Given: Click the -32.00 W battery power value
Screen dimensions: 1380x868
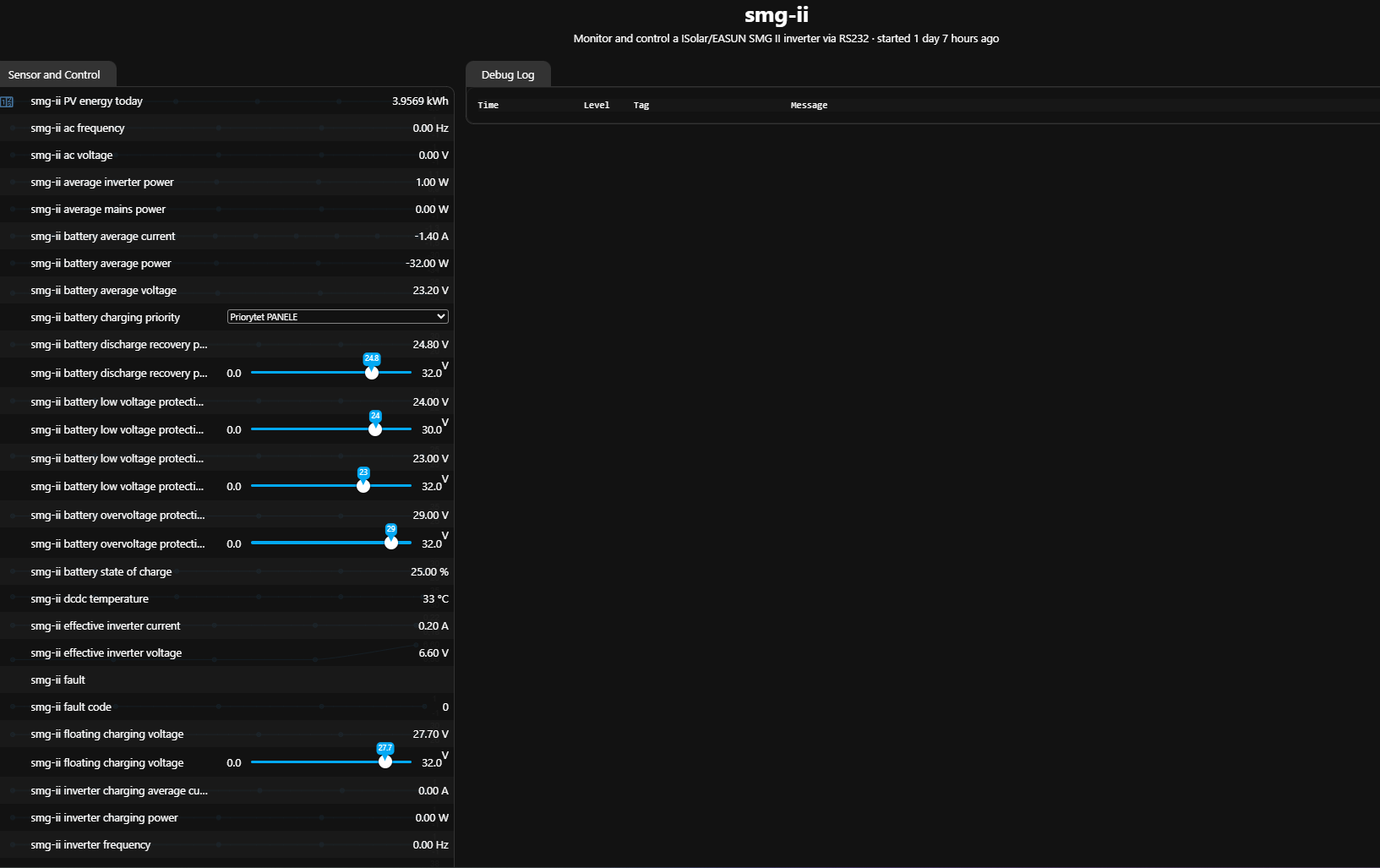Looking at the screenshot, I should 427,264.
